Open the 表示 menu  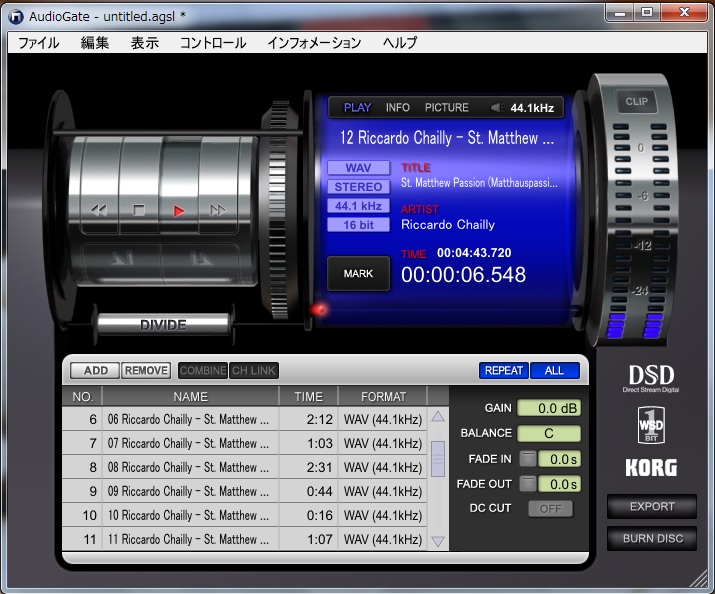[x=145, y=43]
